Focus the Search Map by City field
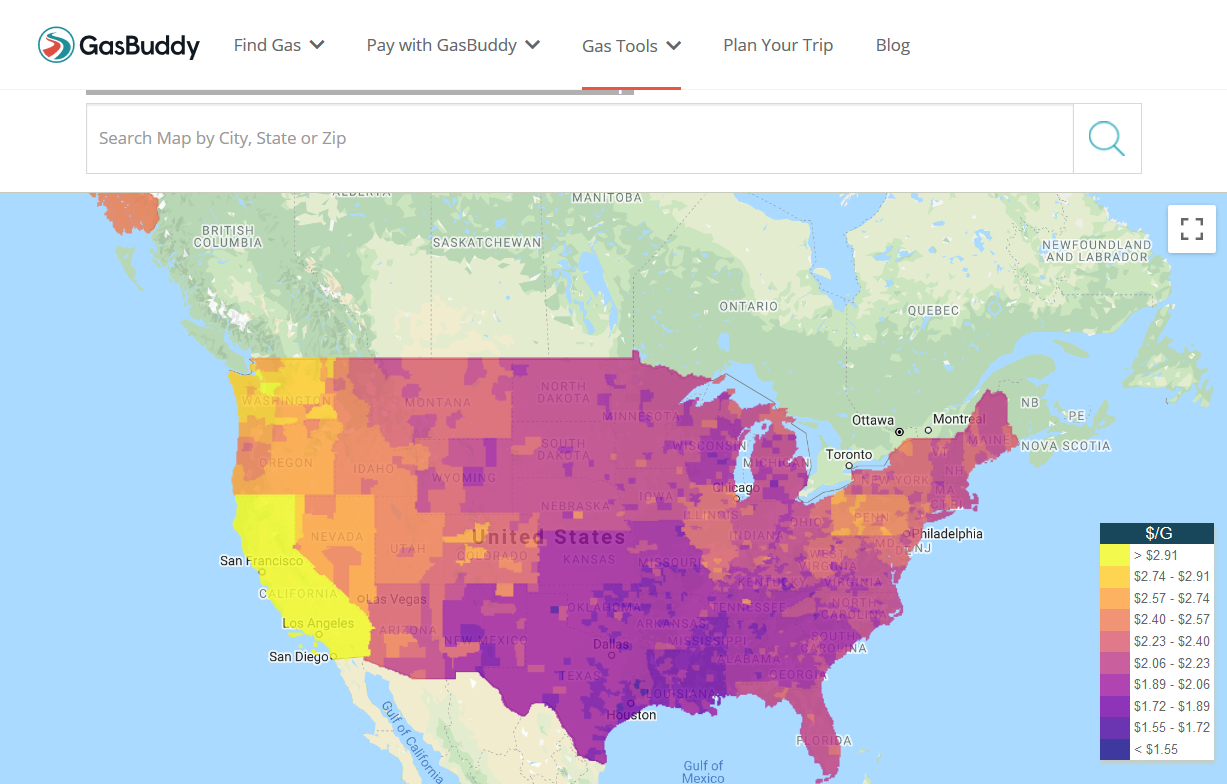The image size is (1227, 784). 580,138
